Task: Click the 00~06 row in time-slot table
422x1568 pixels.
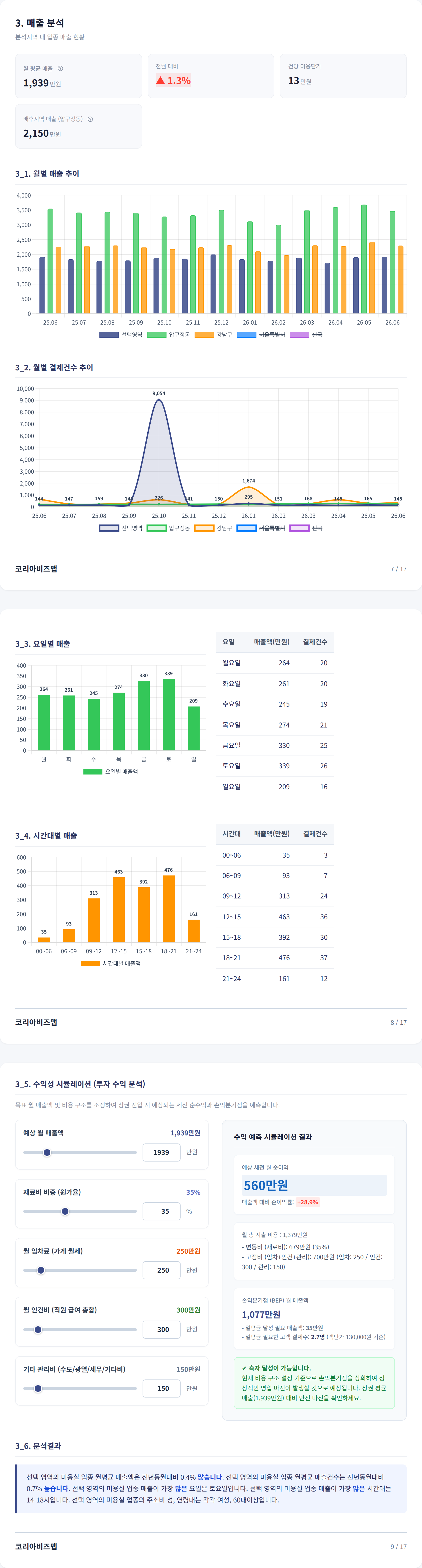Action: point(275,855)
